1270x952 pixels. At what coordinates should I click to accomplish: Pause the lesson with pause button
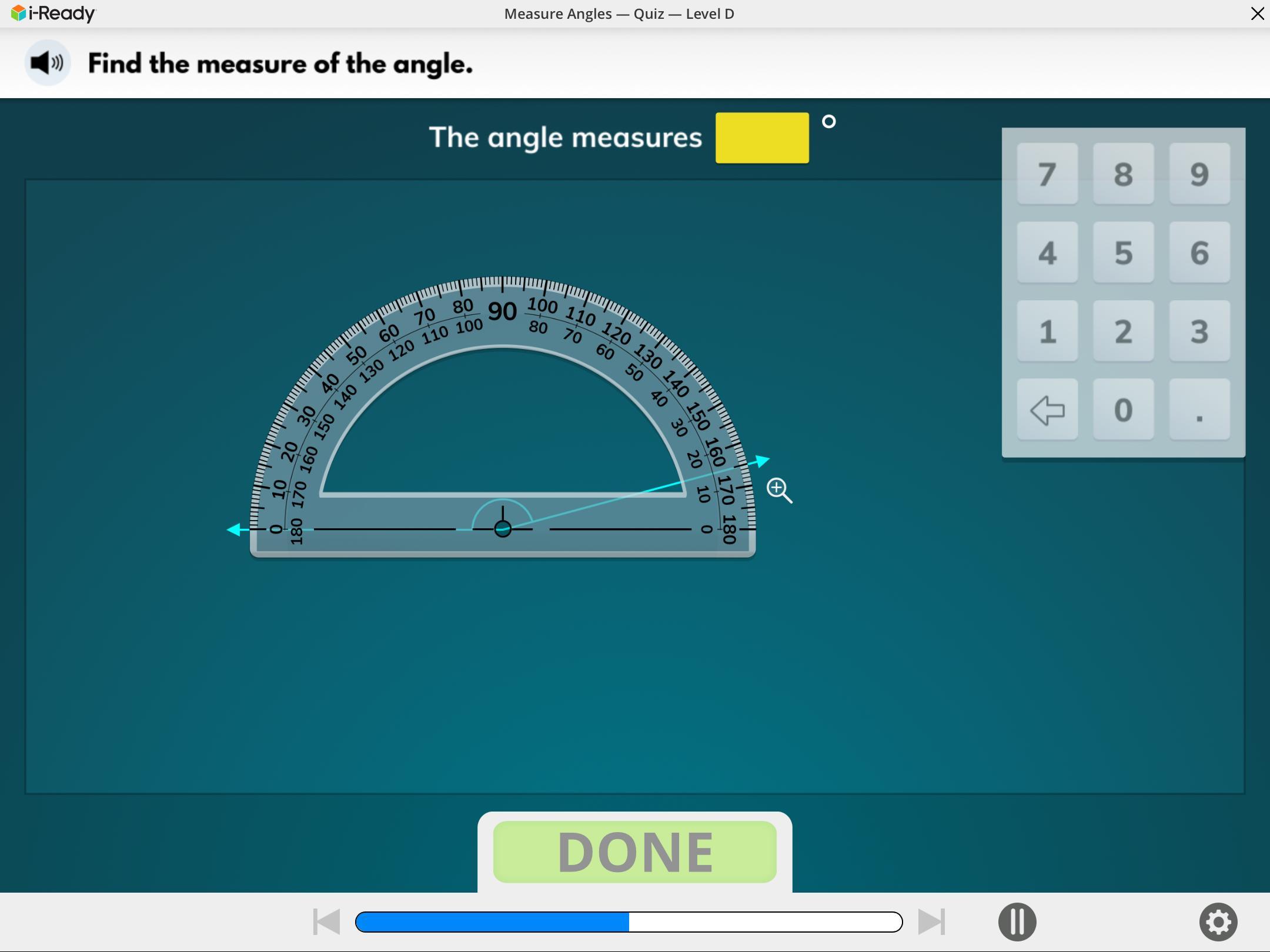click(1017, 921)
